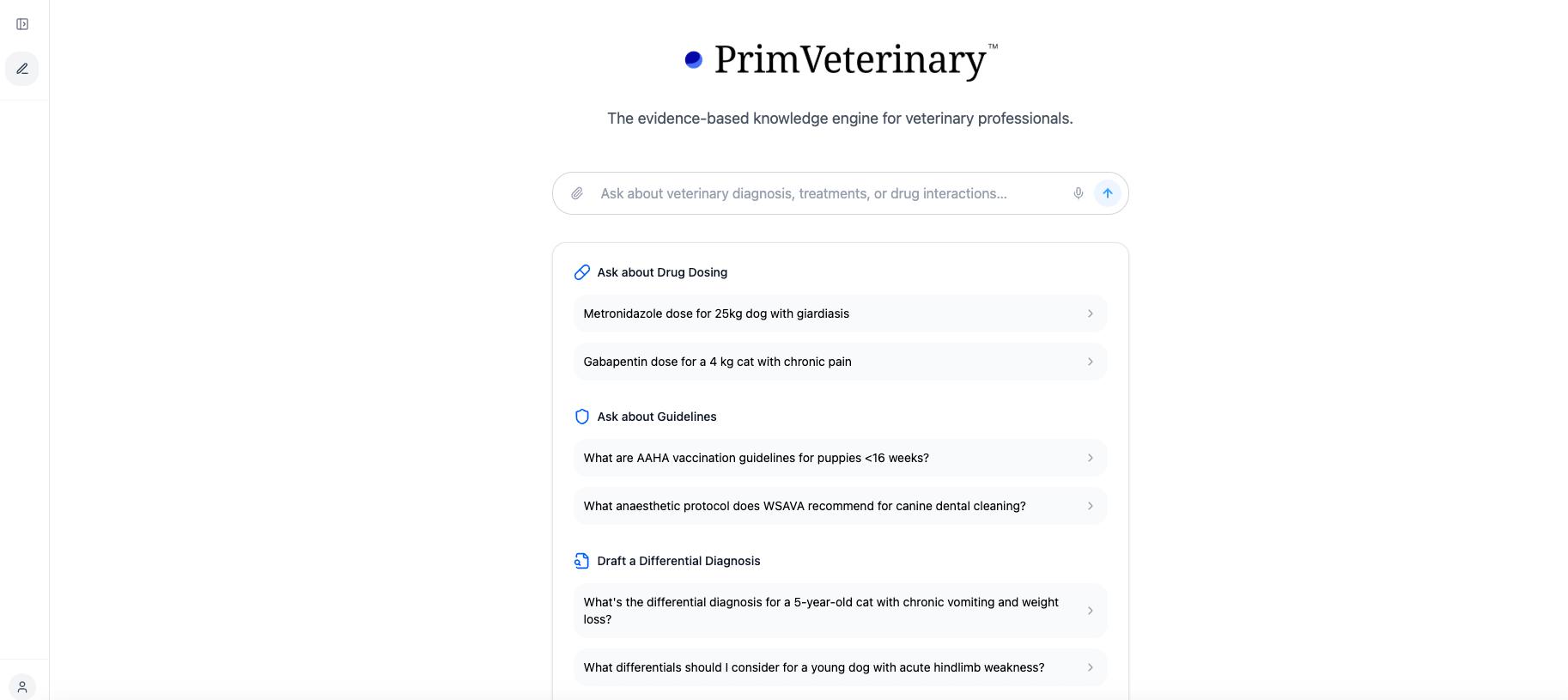Activate the microphone voice input
1568x700 pixels.
1079,193
